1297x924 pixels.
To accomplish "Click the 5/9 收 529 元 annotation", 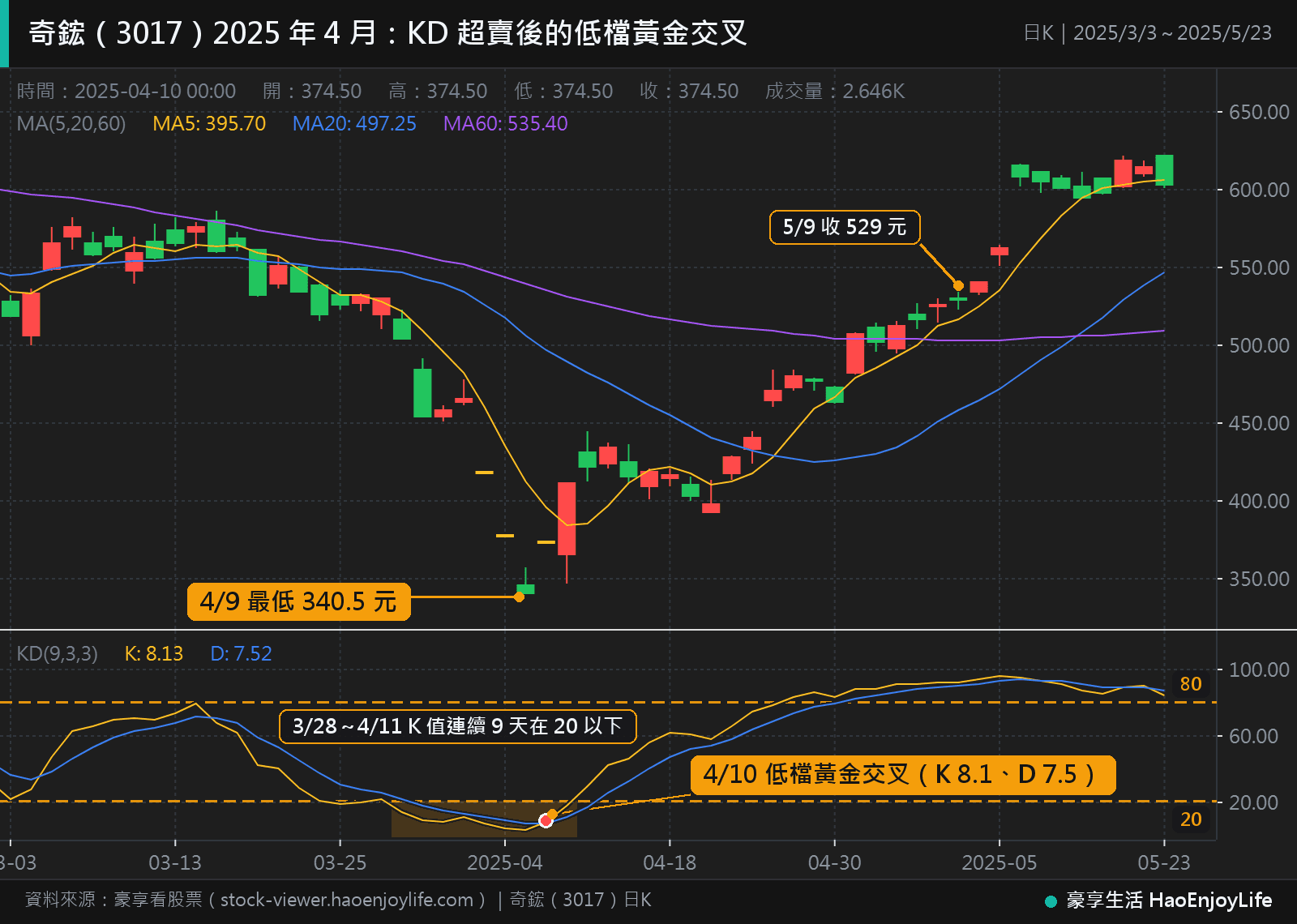I will coord(845,227).
